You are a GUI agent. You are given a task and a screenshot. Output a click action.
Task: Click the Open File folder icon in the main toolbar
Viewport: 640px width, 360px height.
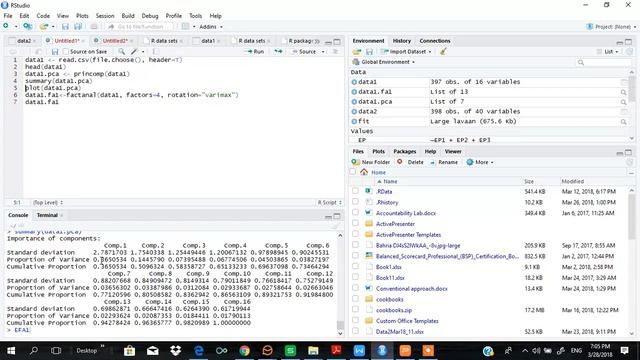(x=43, y=27)
